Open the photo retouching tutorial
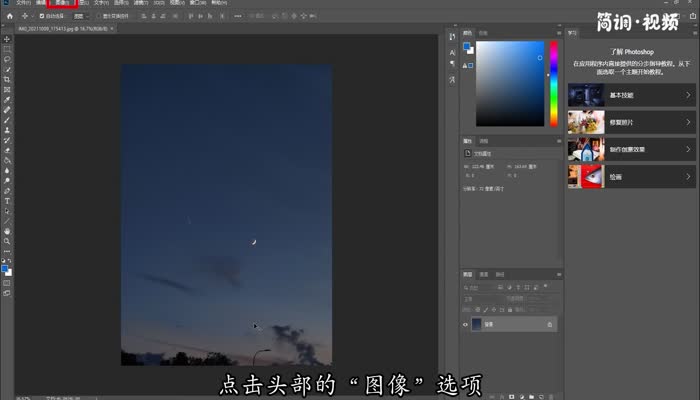The width and height of the screenshot is (700, 400). (630, 122)
